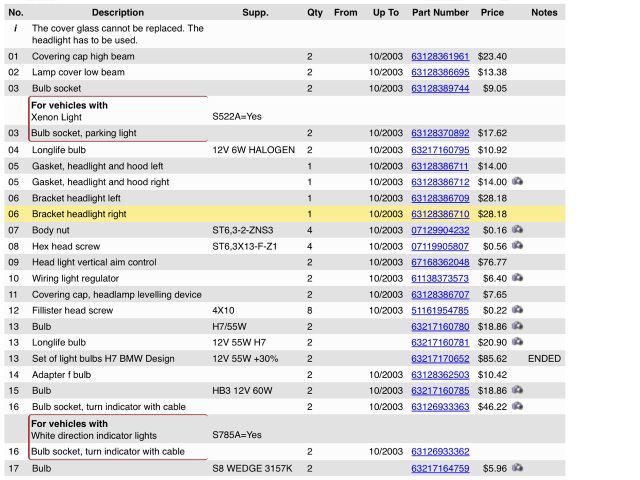640x480 pixels.
Task: Click camera icon on $46.22 bulb socket row
Action: [517, 407]
